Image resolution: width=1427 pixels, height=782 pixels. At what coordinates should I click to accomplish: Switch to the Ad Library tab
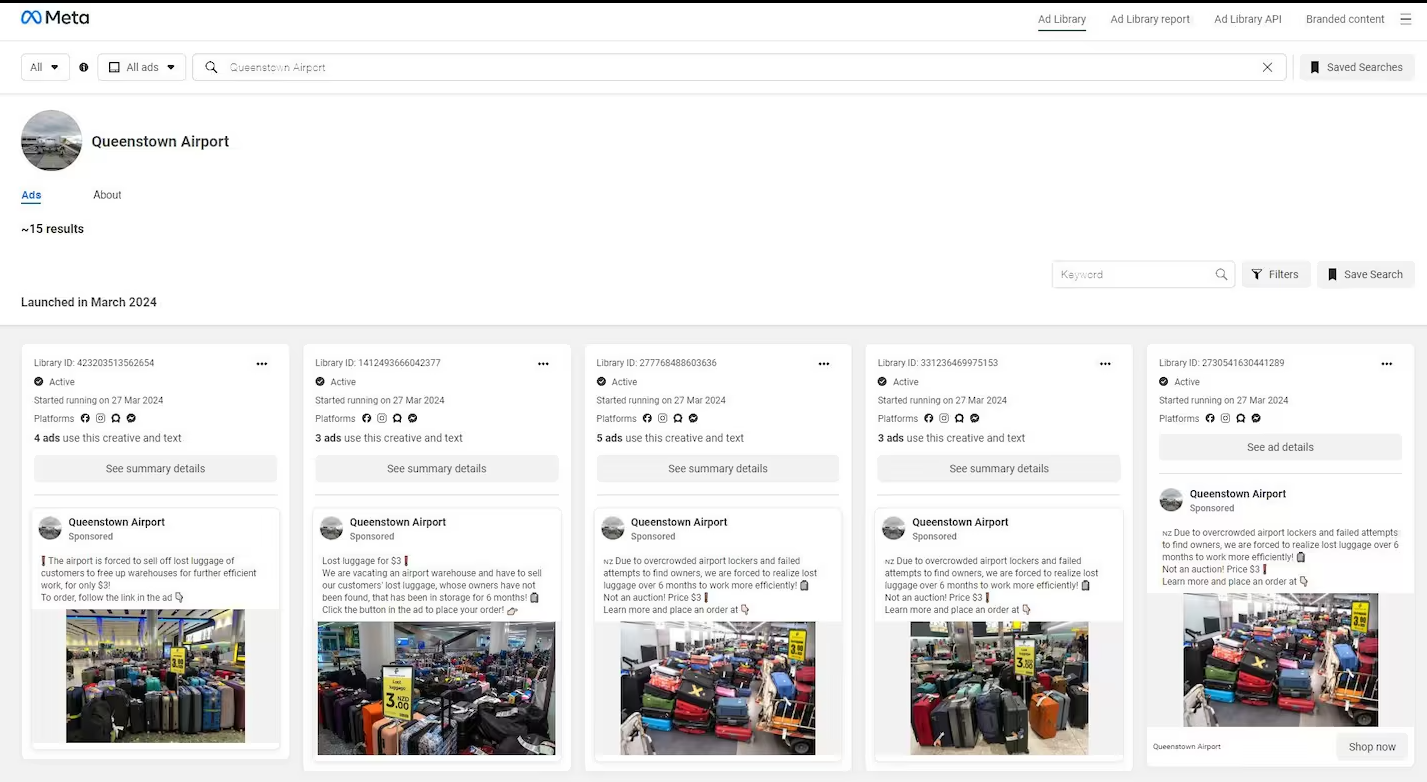tap(1062, 19)
